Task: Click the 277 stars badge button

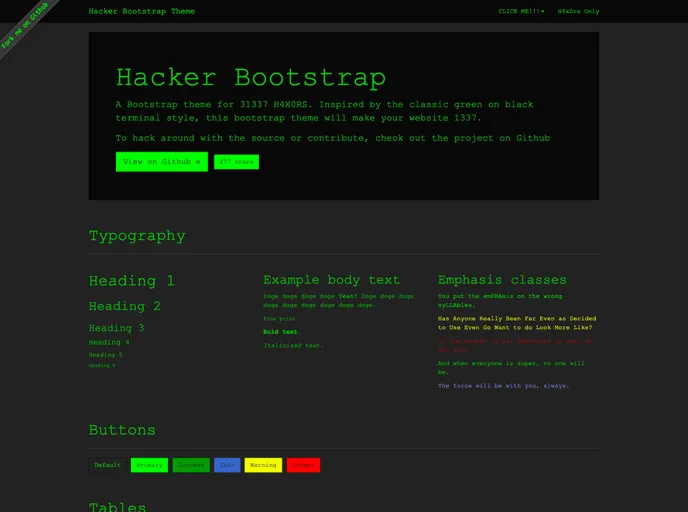Action: (x=236, y=161)
